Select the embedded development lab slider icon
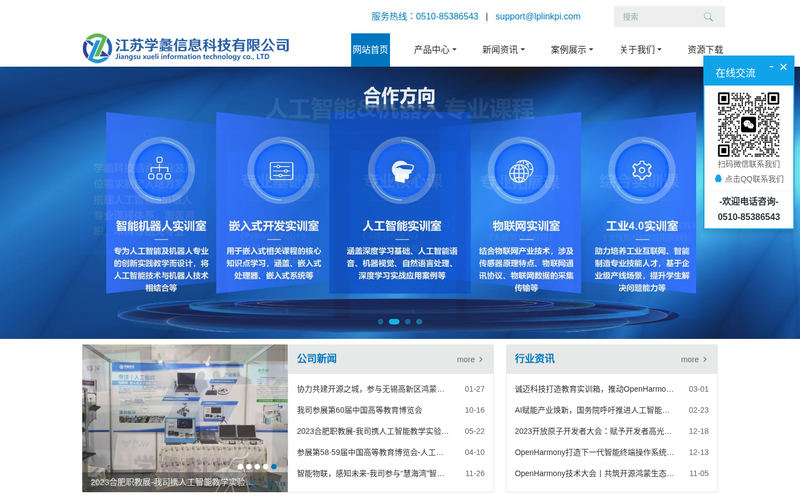The image size is (800, 500). coord(281,170)
